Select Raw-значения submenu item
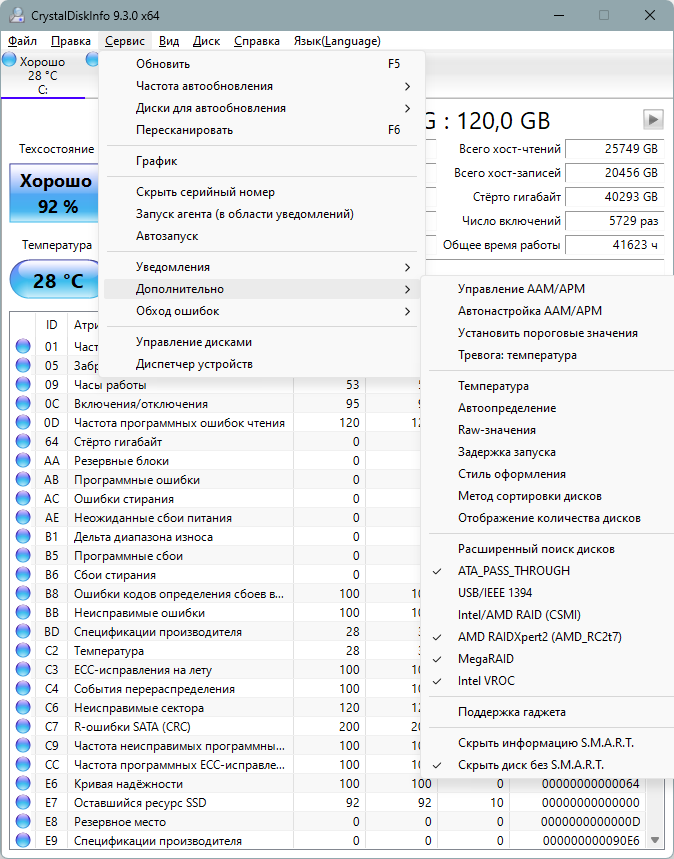The image size is (674, 859). click(x=547, y=430)
